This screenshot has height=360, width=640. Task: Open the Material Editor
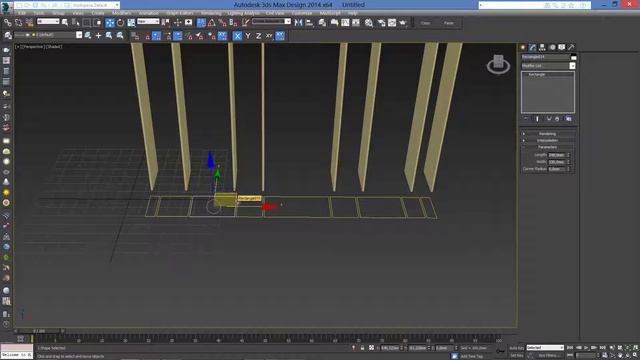tap(369, 23)
